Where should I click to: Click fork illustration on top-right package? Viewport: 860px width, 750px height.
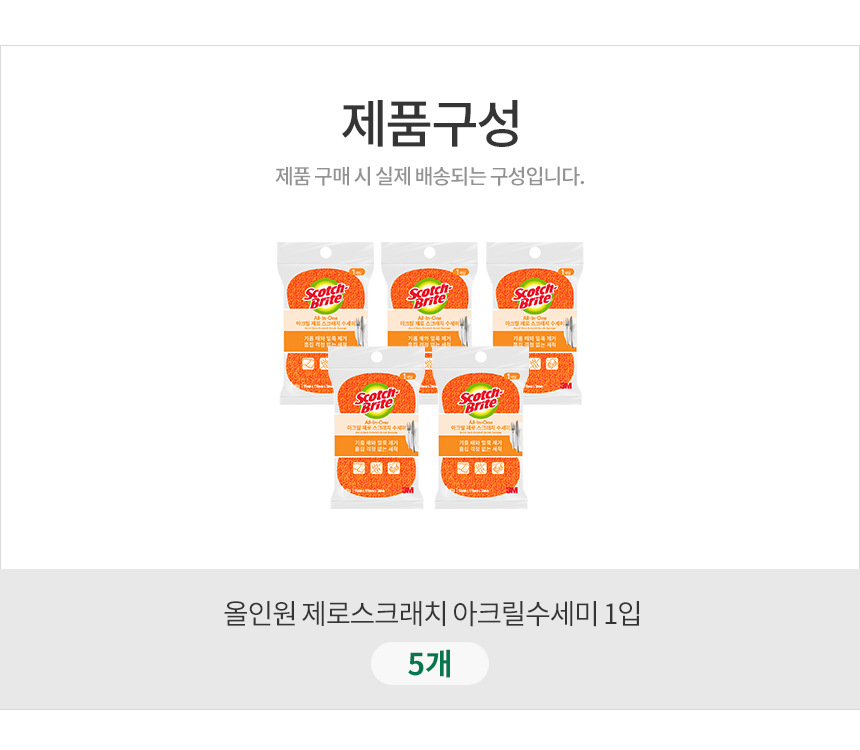coord(567,328)
